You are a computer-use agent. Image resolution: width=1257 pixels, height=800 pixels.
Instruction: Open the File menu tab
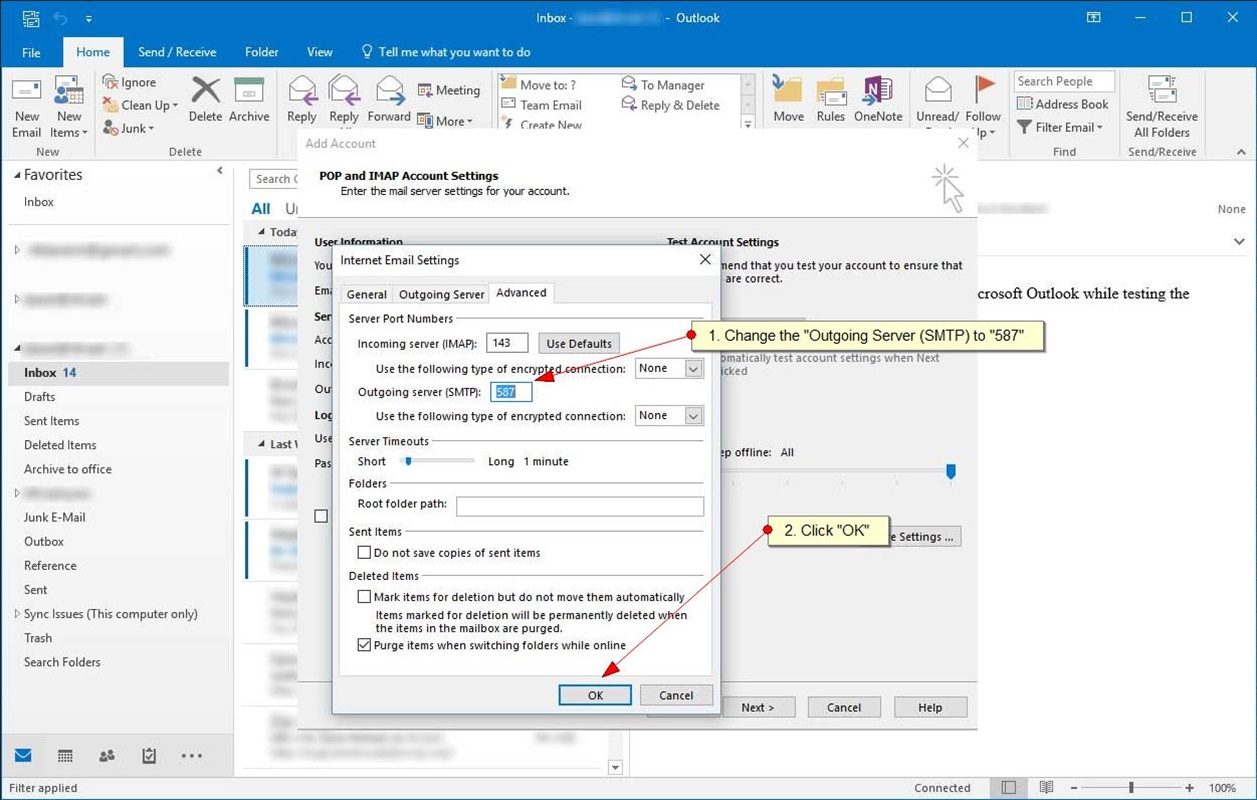click(x=31, y=52)
